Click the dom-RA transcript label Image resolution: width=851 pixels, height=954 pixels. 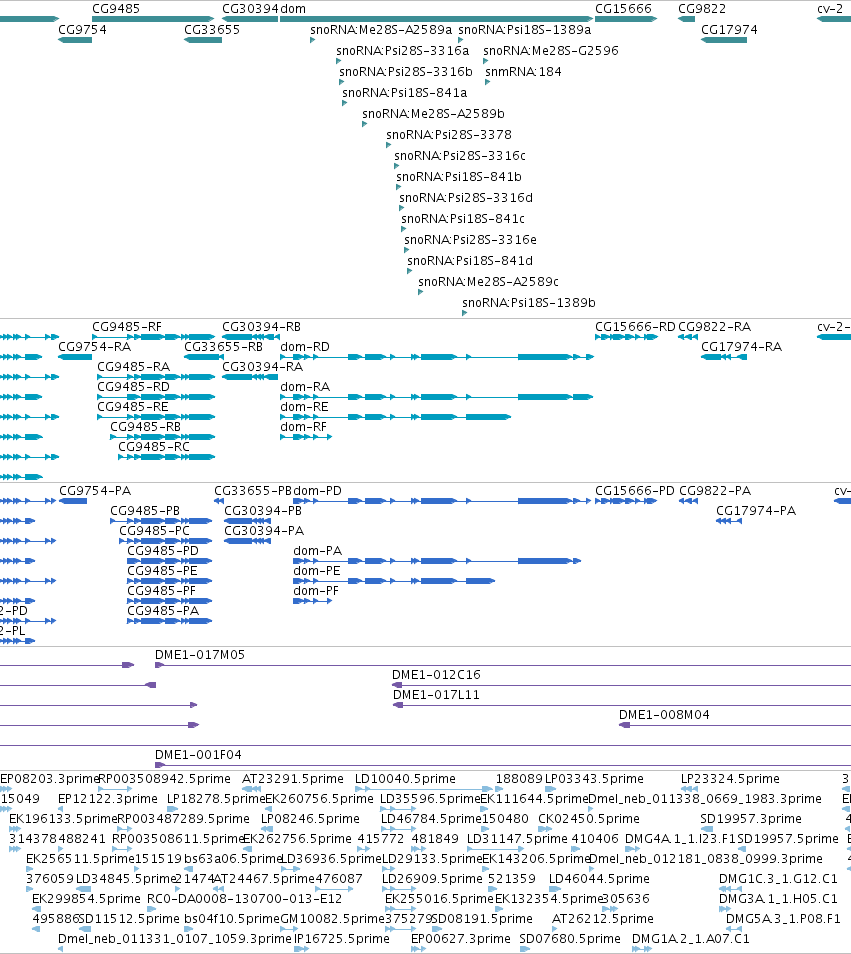(305, 386)
